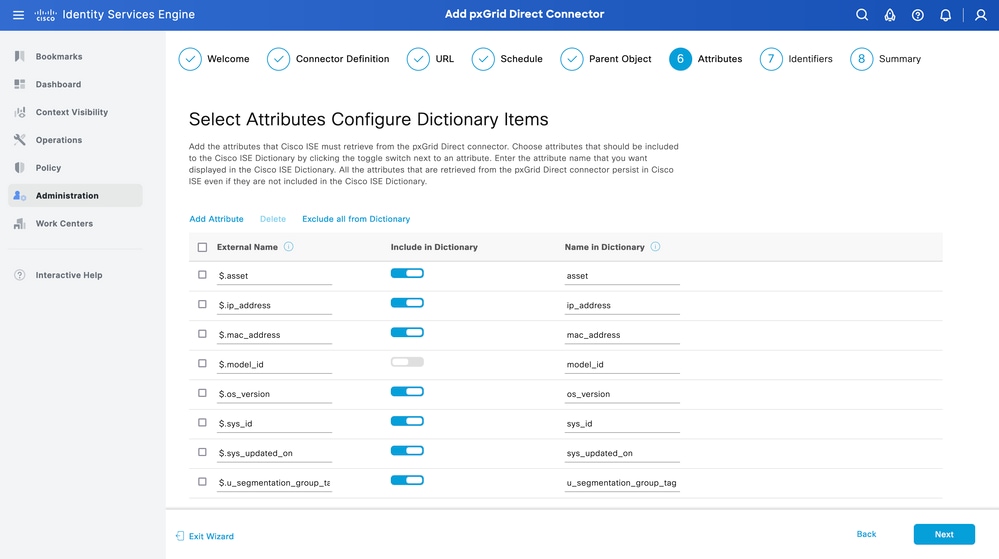Toggle off dictionary inclusion for ip_address
The width and height of the screenshot is (999, 559).
tap(407, 303)
